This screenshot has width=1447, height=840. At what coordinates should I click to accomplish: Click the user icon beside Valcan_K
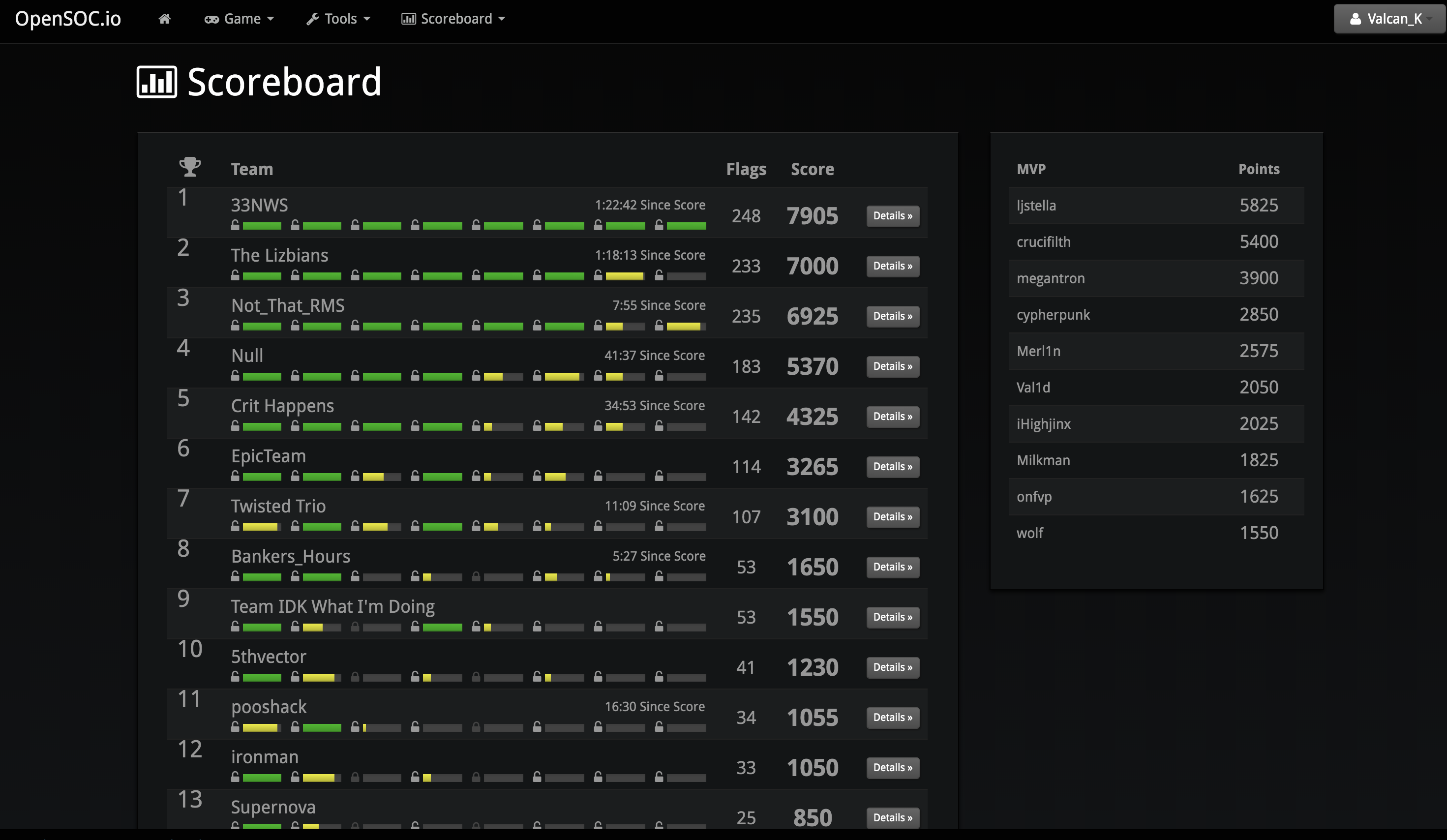[x=1355, y=19]
